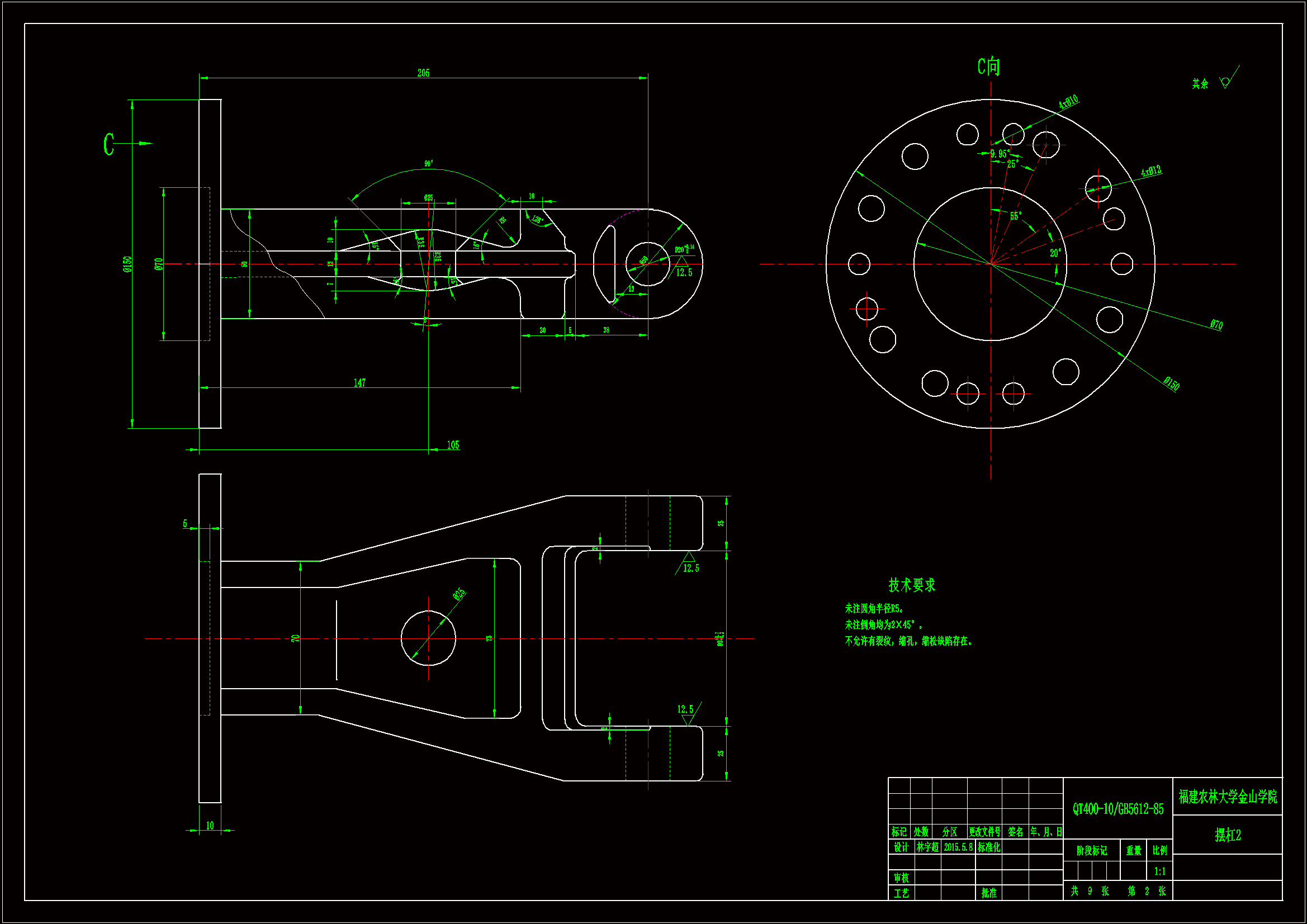Click the 技术要求 heading text
Screen dimensions: 1307x924
(911, 585)
